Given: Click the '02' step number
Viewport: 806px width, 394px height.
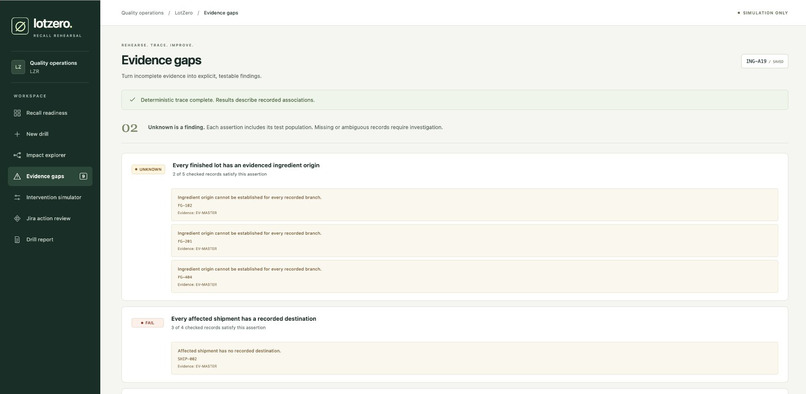Looking at the screenshot, I should coord(130,128).
